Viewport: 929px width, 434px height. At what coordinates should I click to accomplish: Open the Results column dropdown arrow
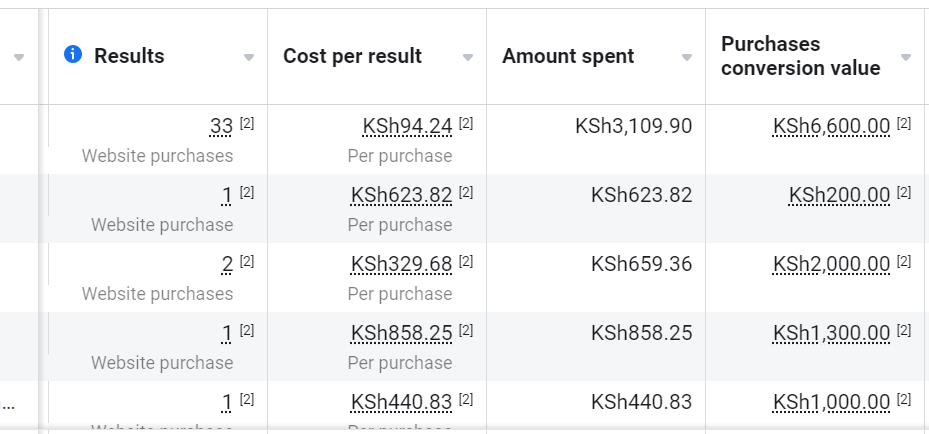tap(249, 58)
